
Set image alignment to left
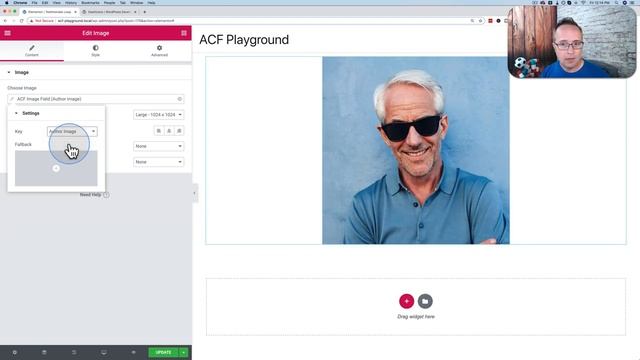click(x=159, y=131)
